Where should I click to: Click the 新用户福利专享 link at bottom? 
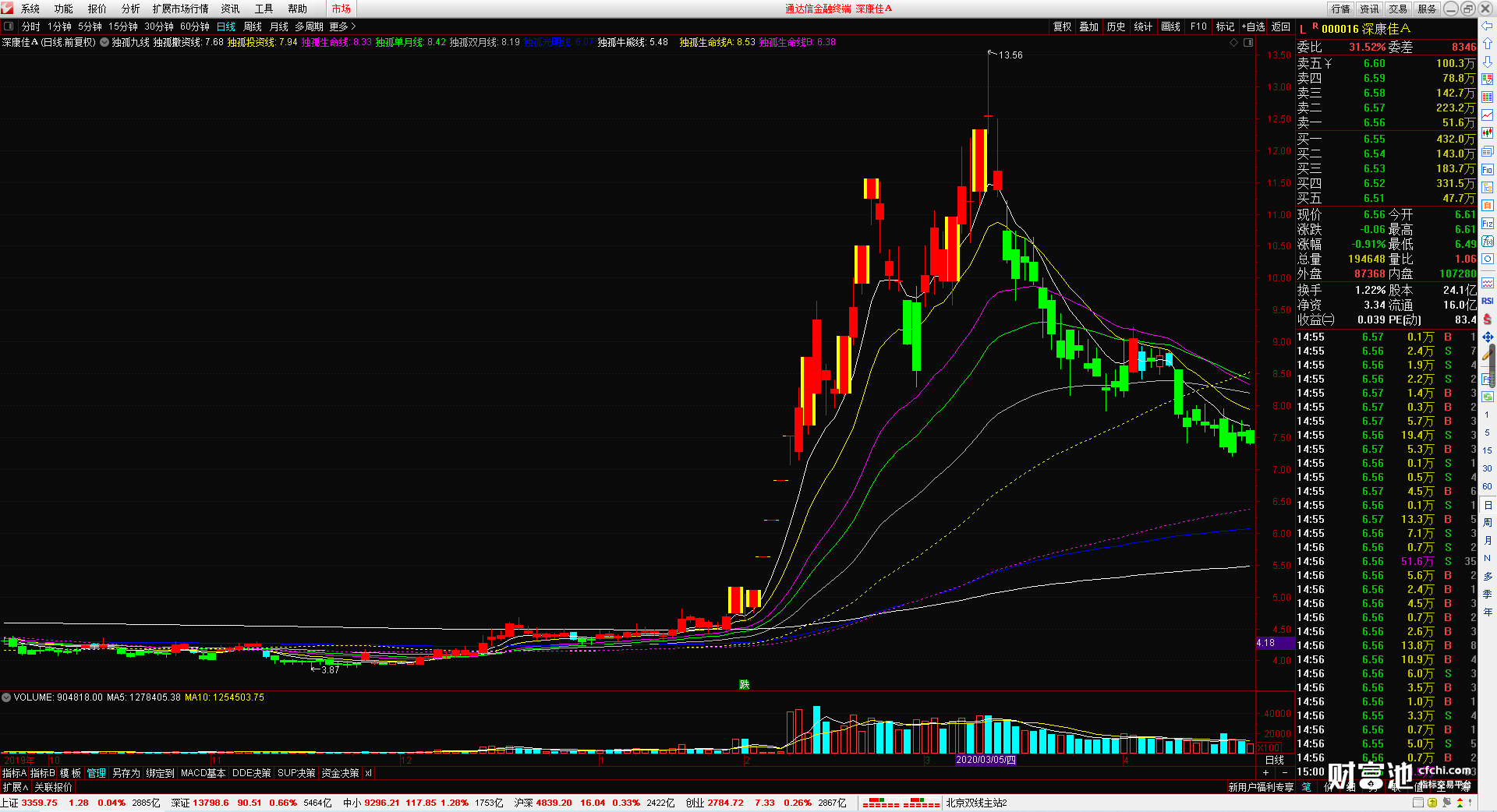coord(1261,787)
